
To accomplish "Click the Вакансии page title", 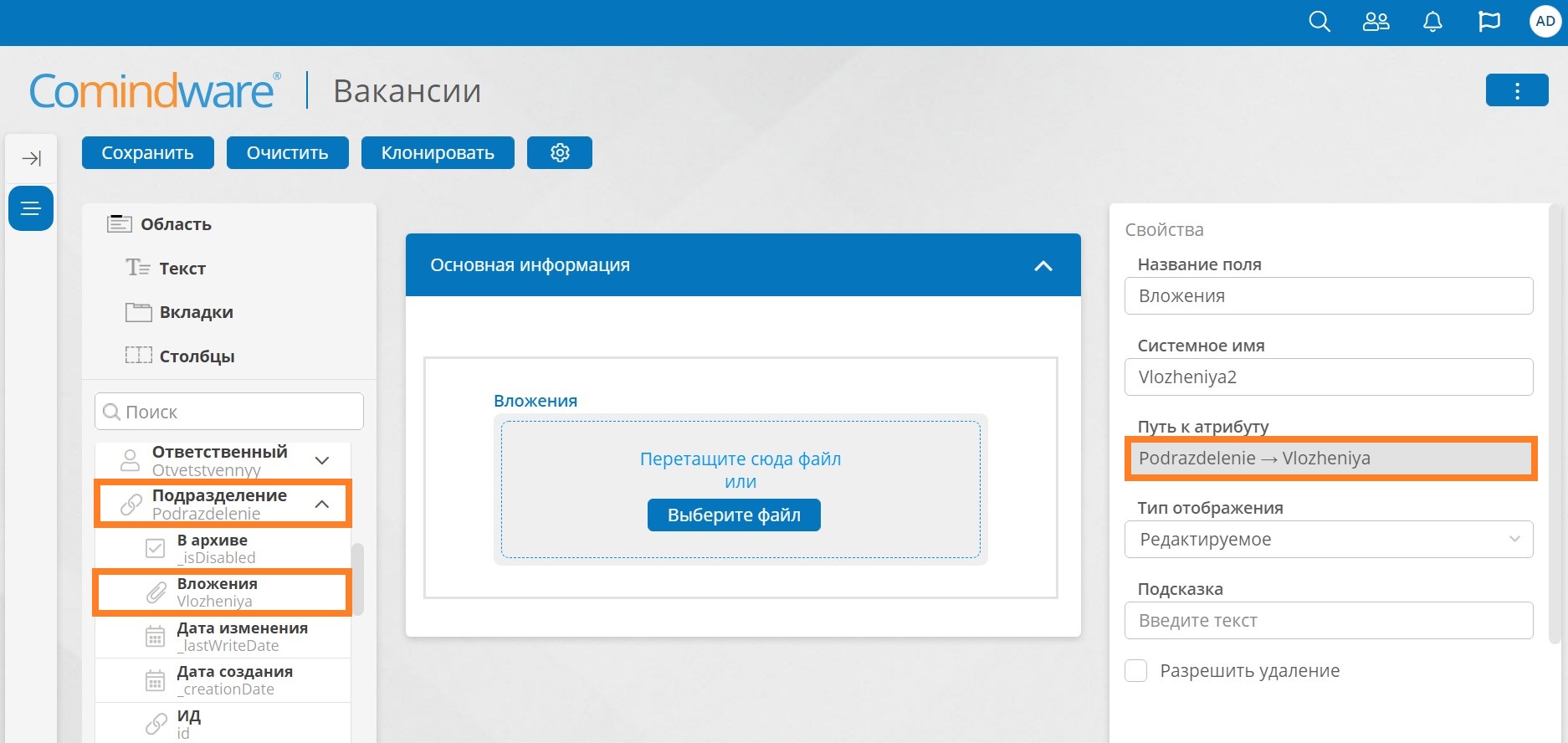I will pos(407,90).
